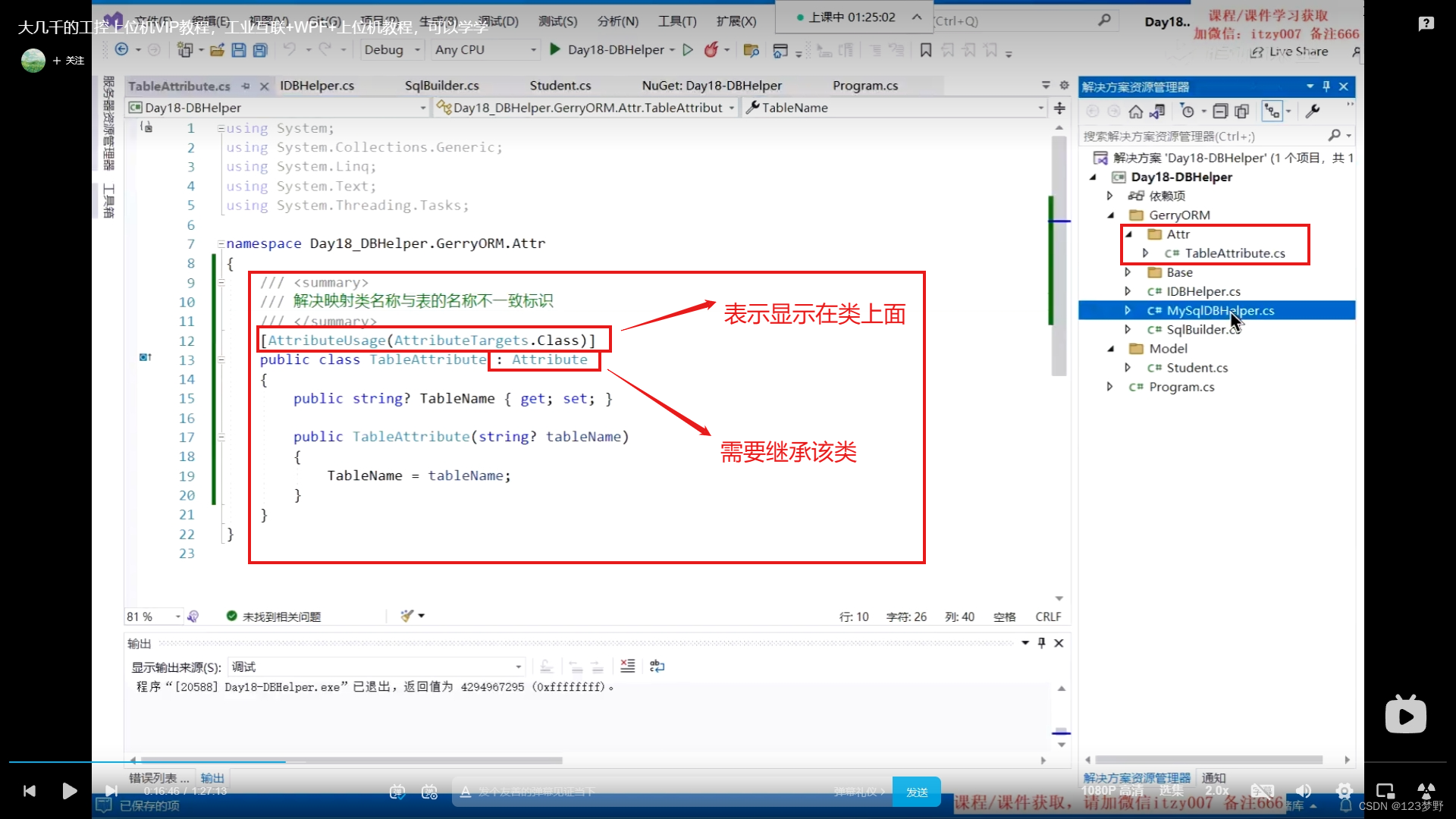This screenshot has width=1456, height=819.
Task: Collapse all in Solution Explorer
Action: tap(1219, 111)
